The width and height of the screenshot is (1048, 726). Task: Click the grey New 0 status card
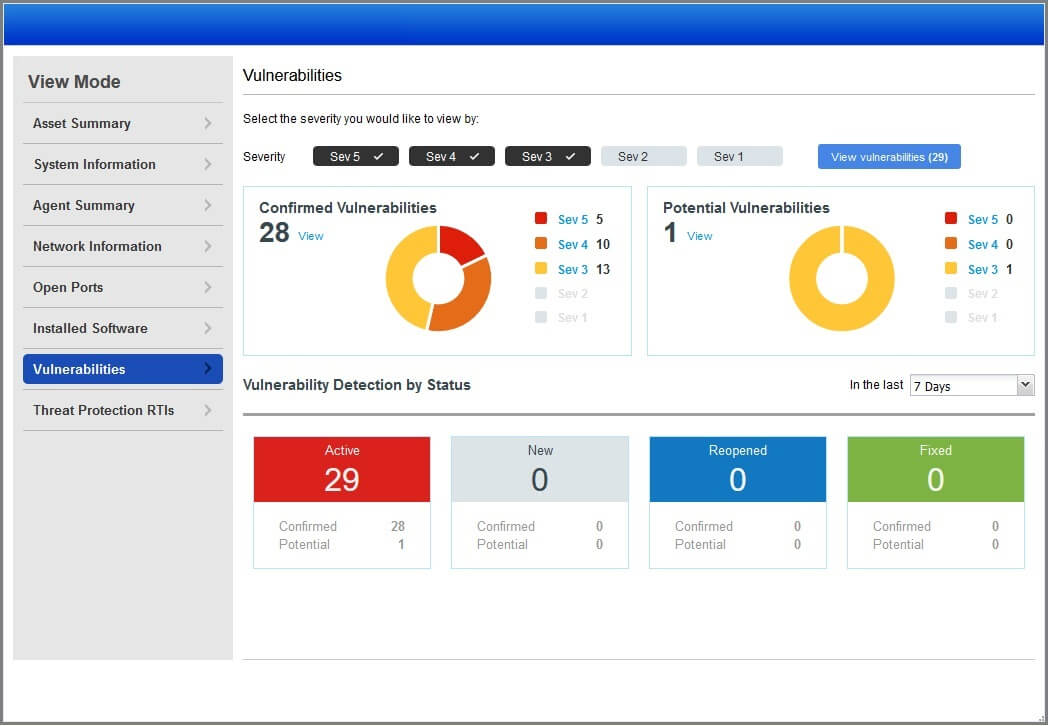540,469
